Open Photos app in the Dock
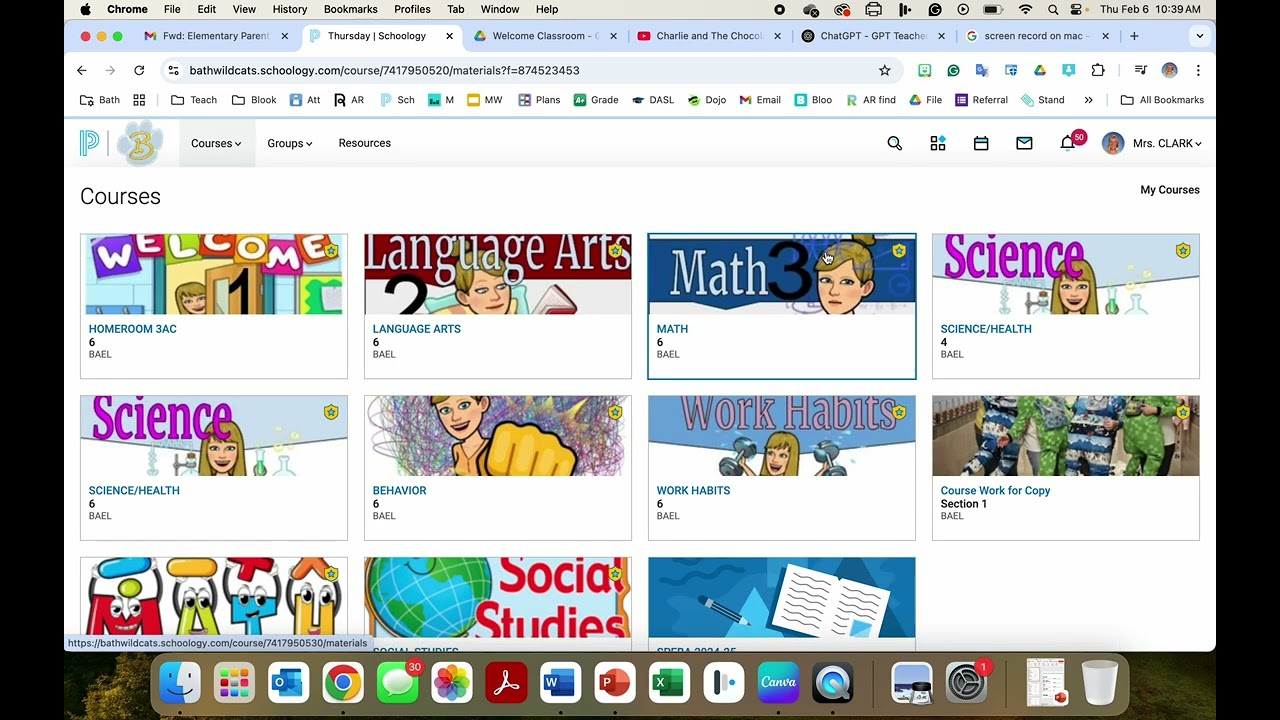Screen dimensions: 1280x720 pos(451,683)
